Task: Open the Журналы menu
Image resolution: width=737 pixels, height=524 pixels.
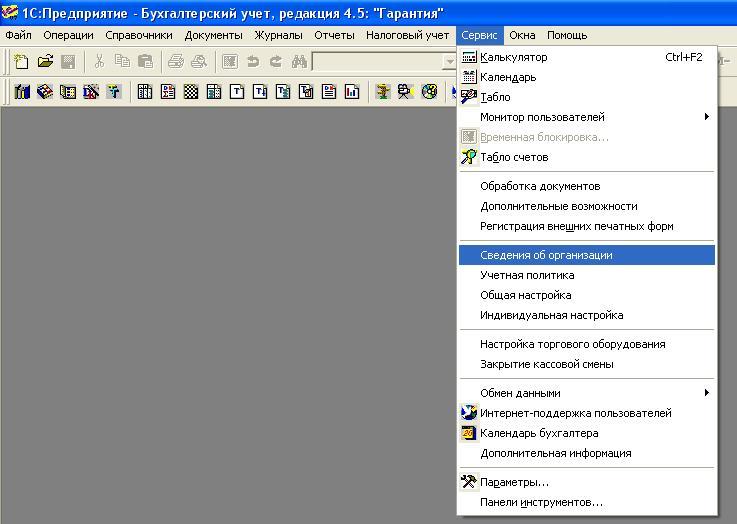Action: [278, 35]
